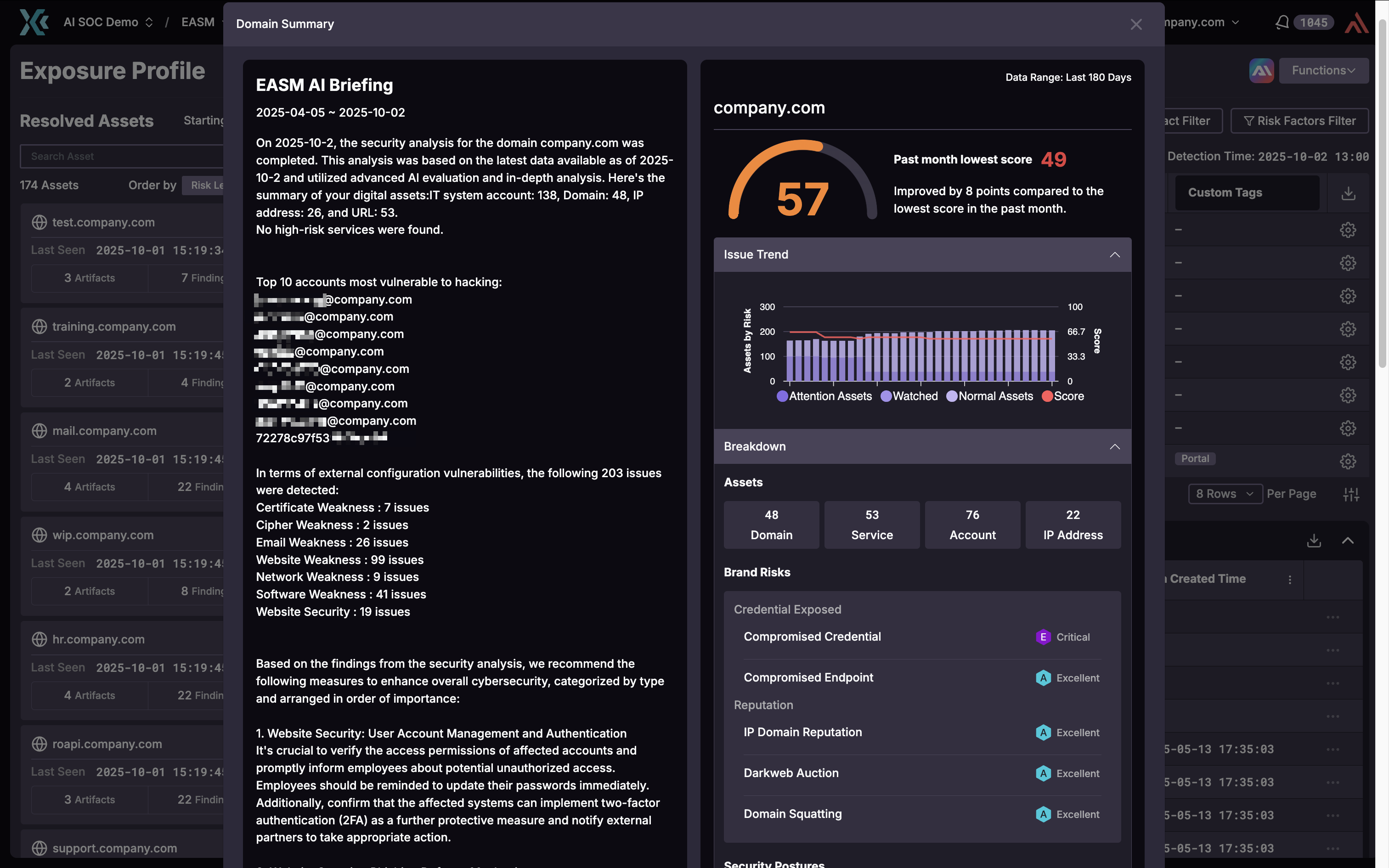The height and width of the screenshot is (868, 1389).
Task: Export lower table using its download icon
Action: coord(1314,540)
